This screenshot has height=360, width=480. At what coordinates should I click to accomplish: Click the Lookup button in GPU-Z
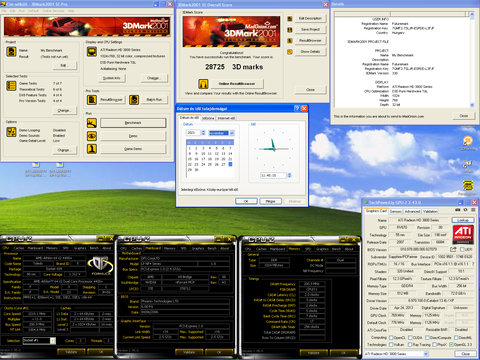point(463,220)
